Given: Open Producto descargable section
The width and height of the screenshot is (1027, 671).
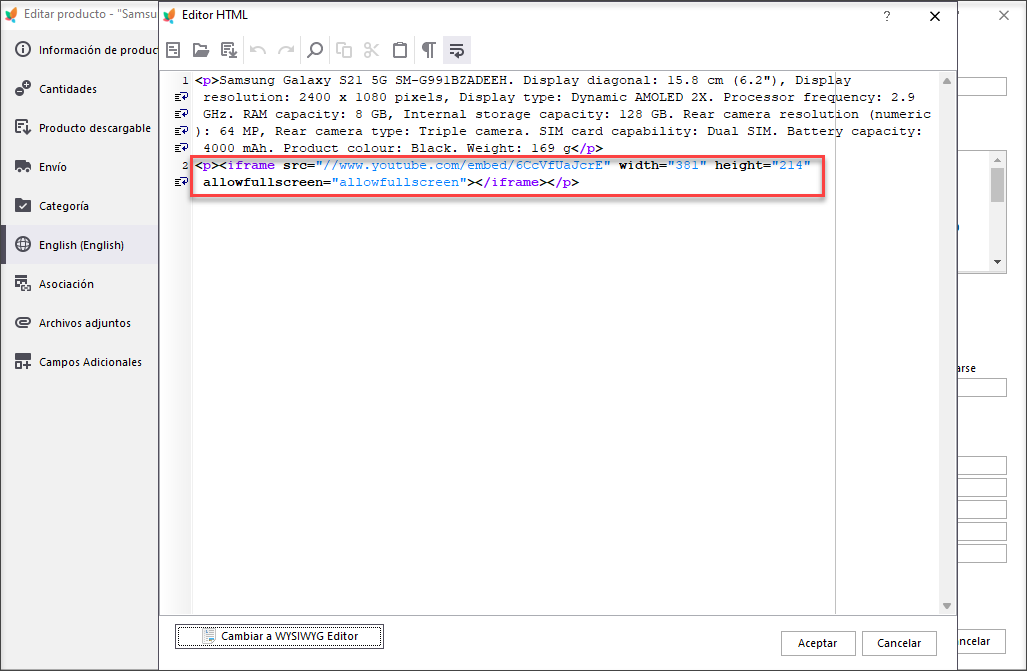Looking at the screenshot, I should pos(79,128).
